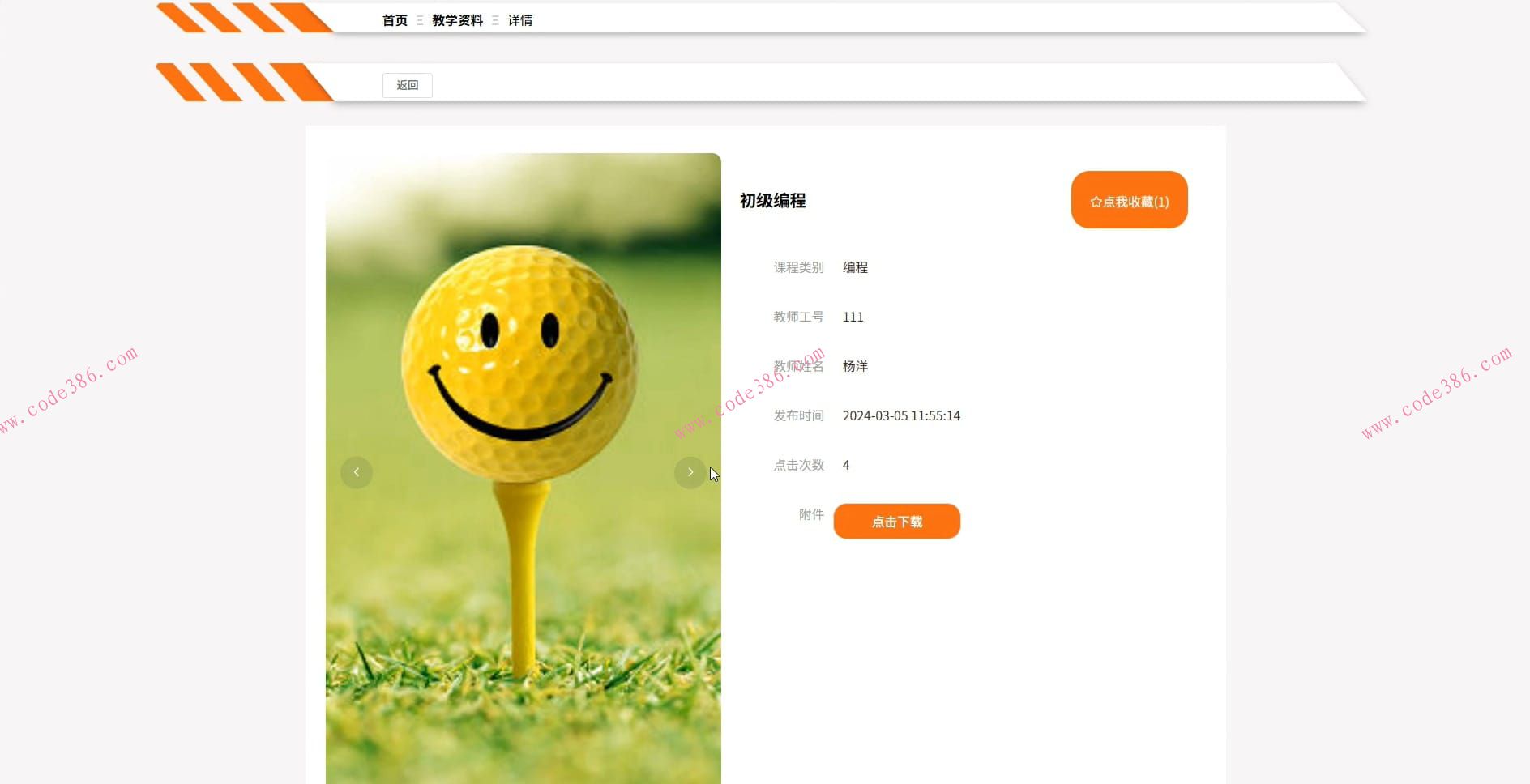Click the left carousel arrow on the image

point(356,472)
